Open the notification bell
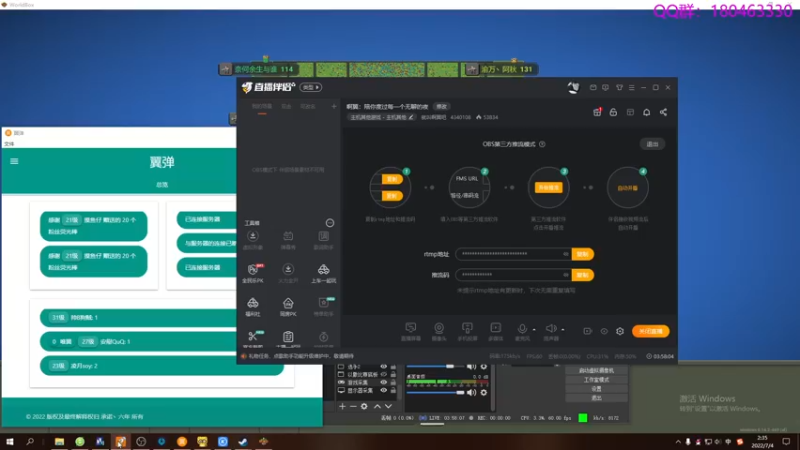This screenshot has height=450, width=800. (646, 112)
